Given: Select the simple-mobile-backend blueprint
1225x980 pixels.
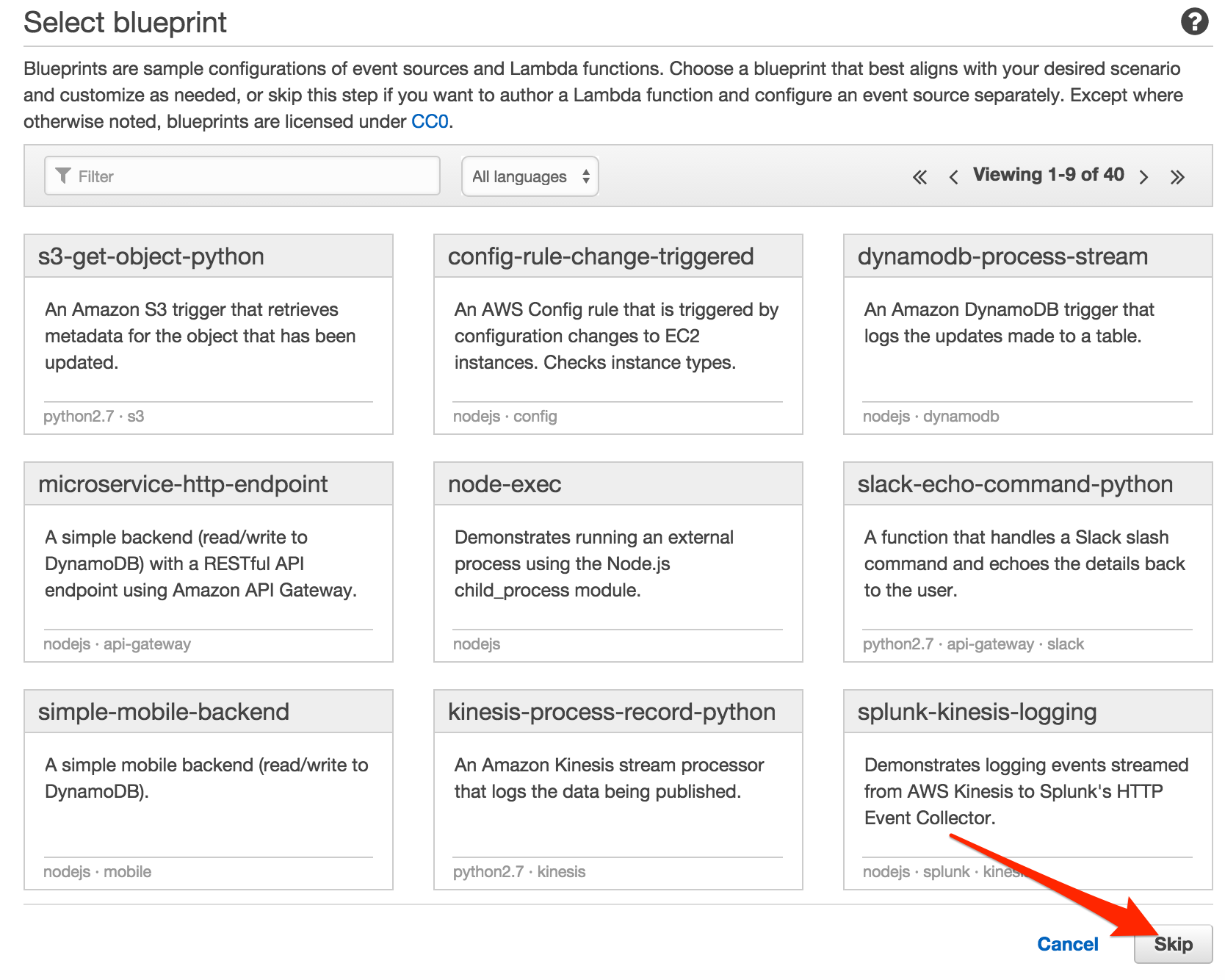Looking at the screenshot, I should tap(208, 790).
